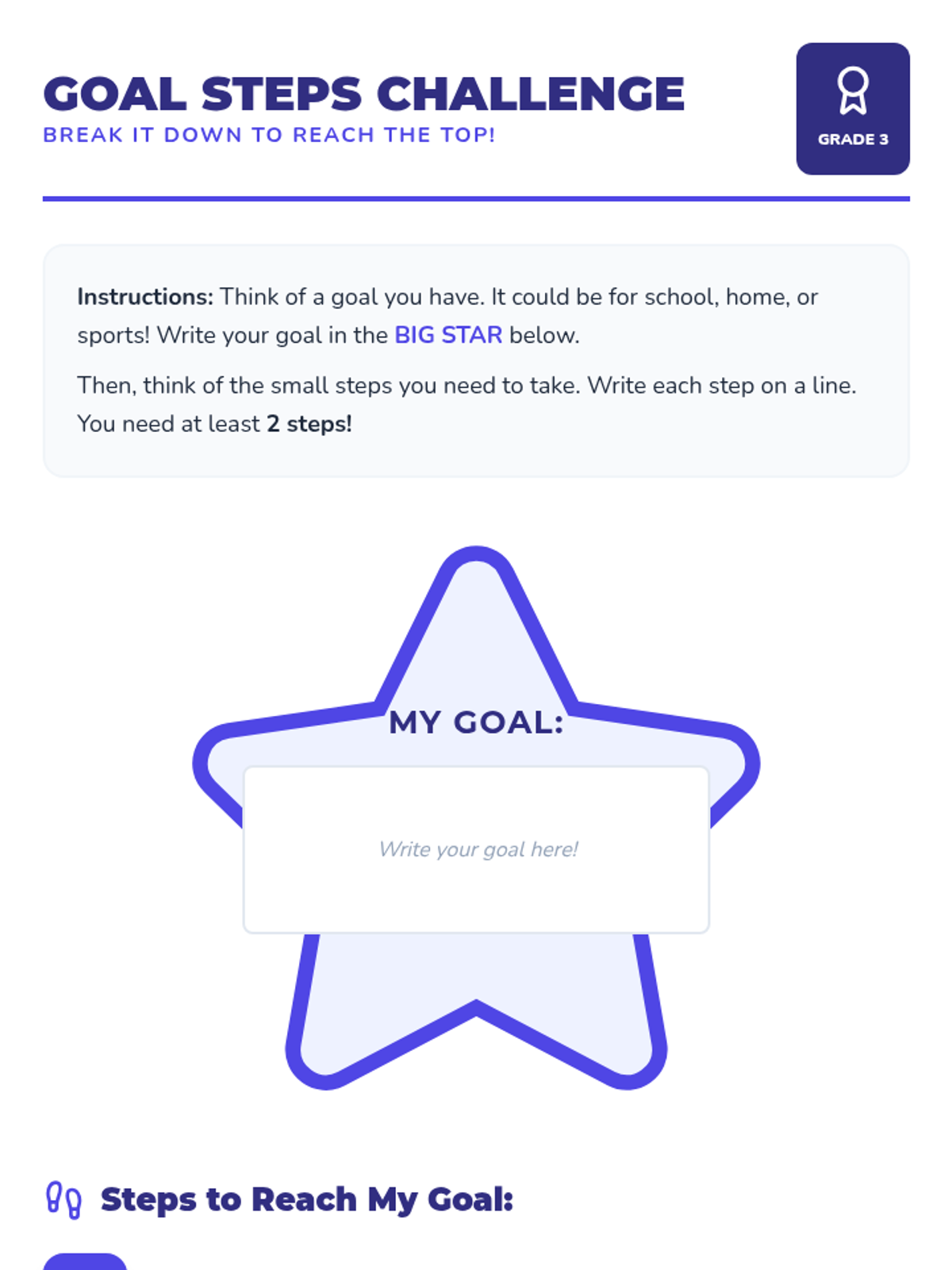The image size is (952, 1270).
Task: Click the bold '2 steps!' text
Action: 309,424
